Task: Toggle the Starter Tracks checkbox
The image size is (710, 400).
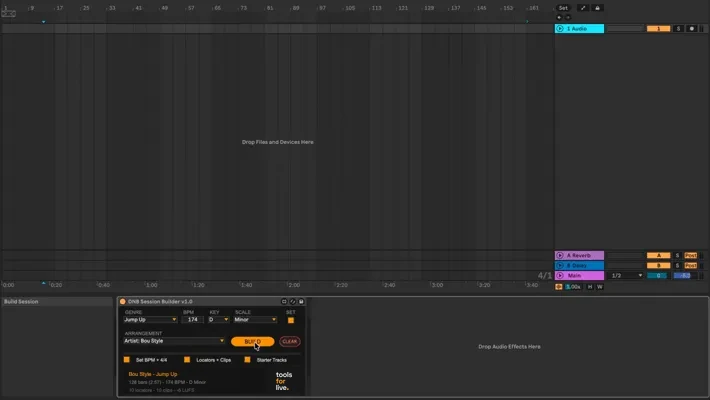Action: tap(247, 360)
